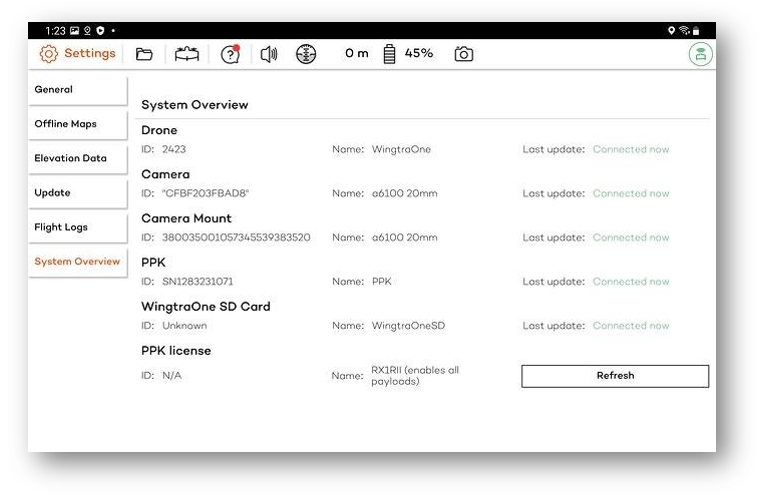Viewport: 767px width, 497px height.
Task: Switch to Elevation Data tab
Action: (77, 158)
